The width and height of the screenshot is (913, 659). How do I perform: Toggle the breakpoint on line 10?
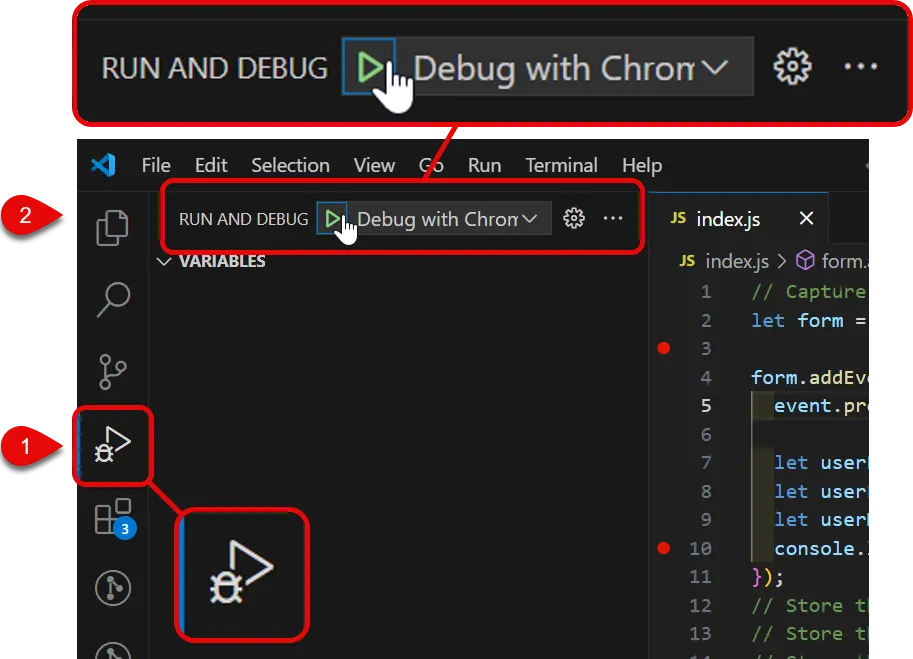(x=664, y=548)
